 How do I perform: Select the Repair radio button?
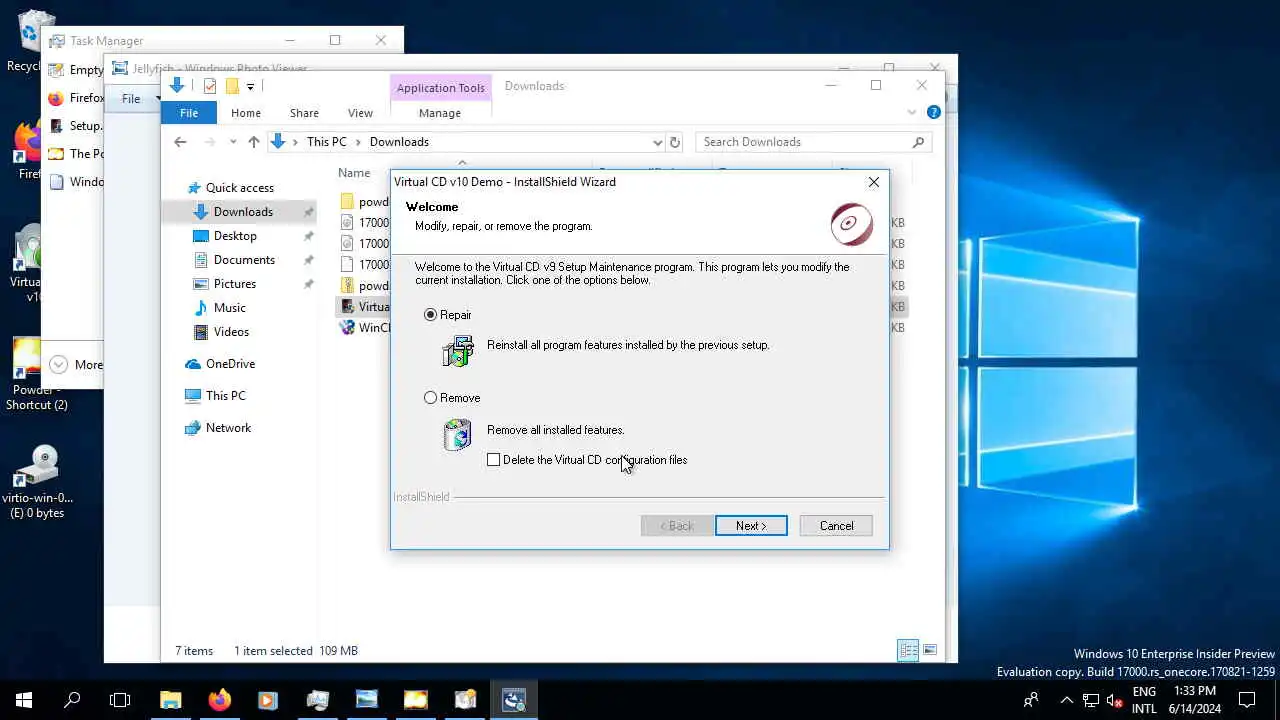(x=431, y=315)
